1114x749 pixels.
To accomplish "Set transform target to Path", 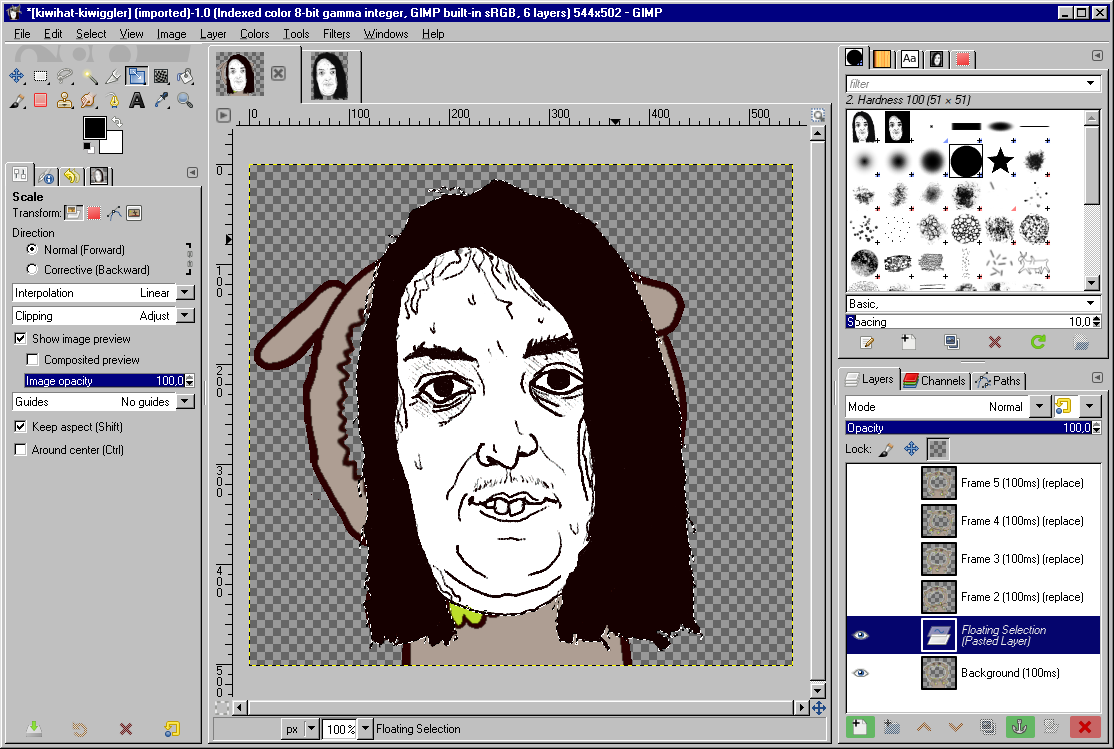I will pos(114,212).
